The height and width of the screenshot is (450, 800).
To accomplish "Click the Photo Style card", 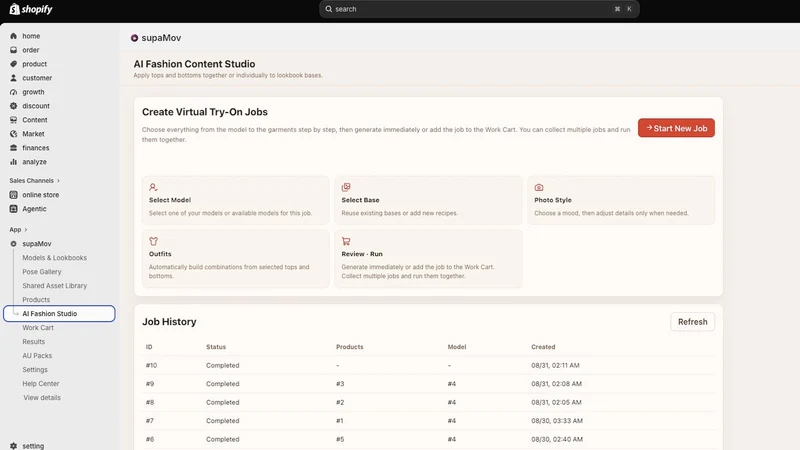I will (621, 200).
